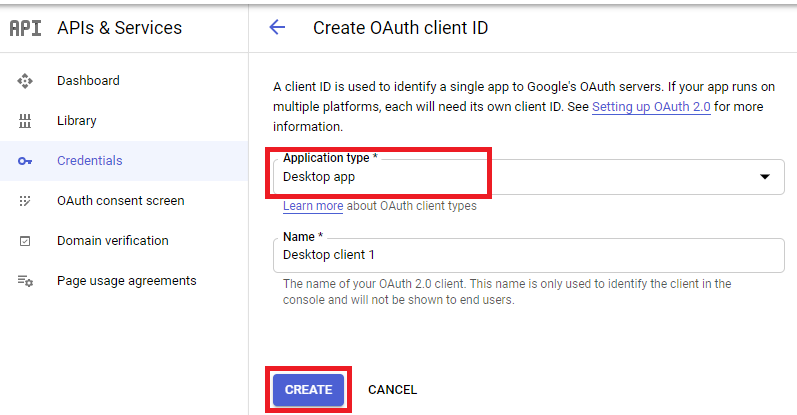Screen dimensions: 797x415
Task: Expand the Desktop app dropdown arrow
Action: click(765, 177)
